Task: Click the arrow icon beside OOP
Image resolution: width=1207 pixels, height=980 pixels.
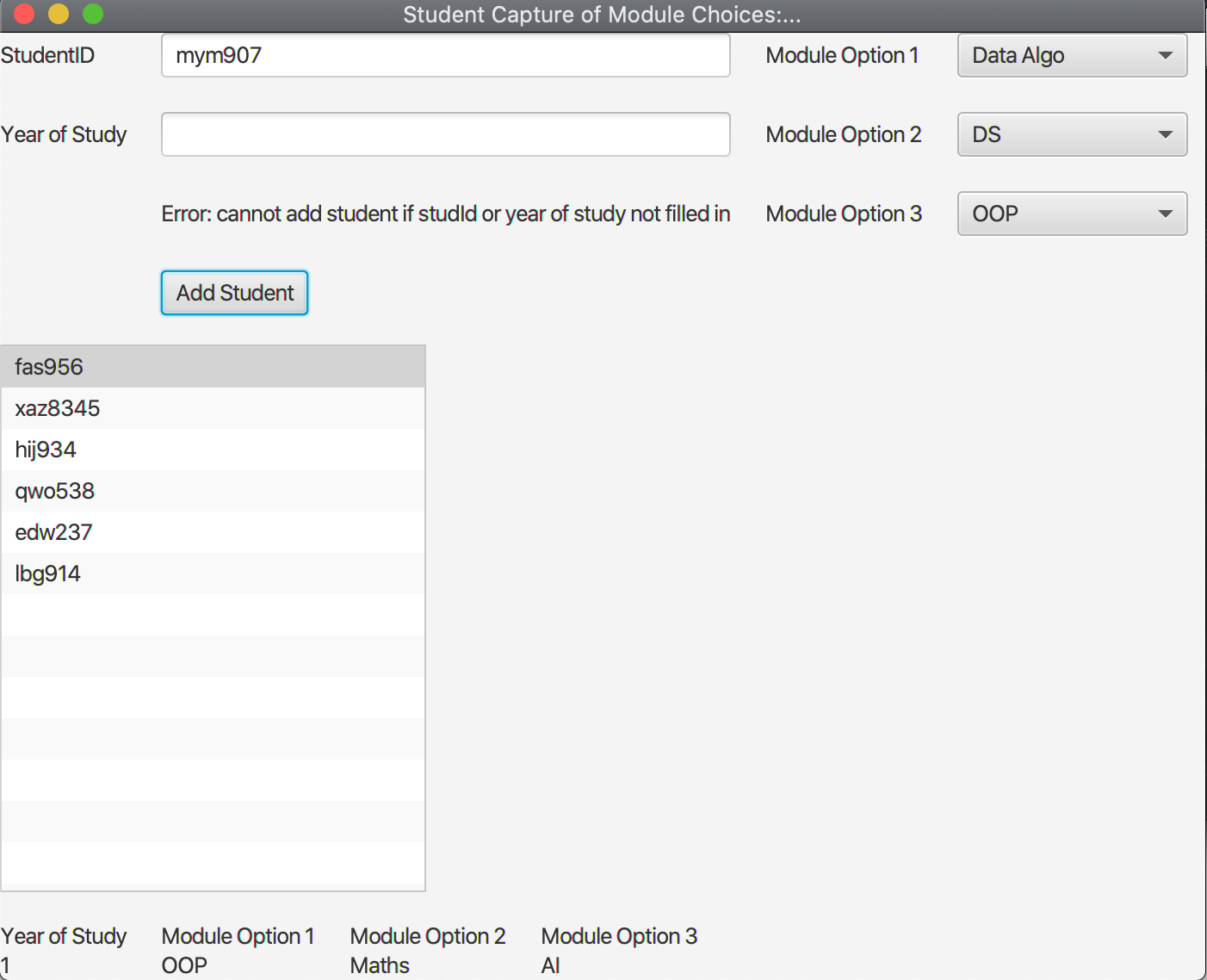Action: 1166,214
